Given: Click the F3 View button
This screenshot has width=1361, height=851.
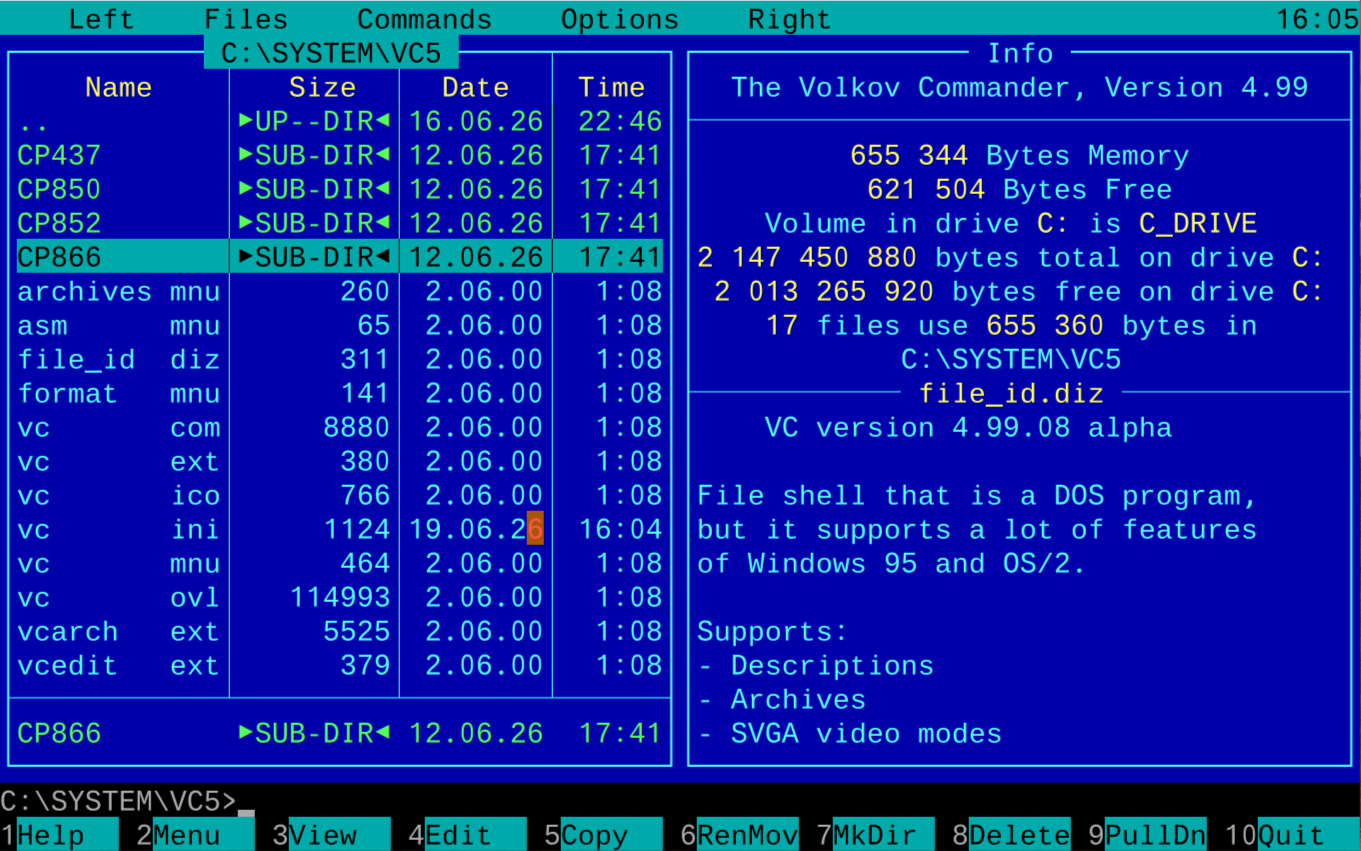Looking at the screenshot, I should [331, 835].
